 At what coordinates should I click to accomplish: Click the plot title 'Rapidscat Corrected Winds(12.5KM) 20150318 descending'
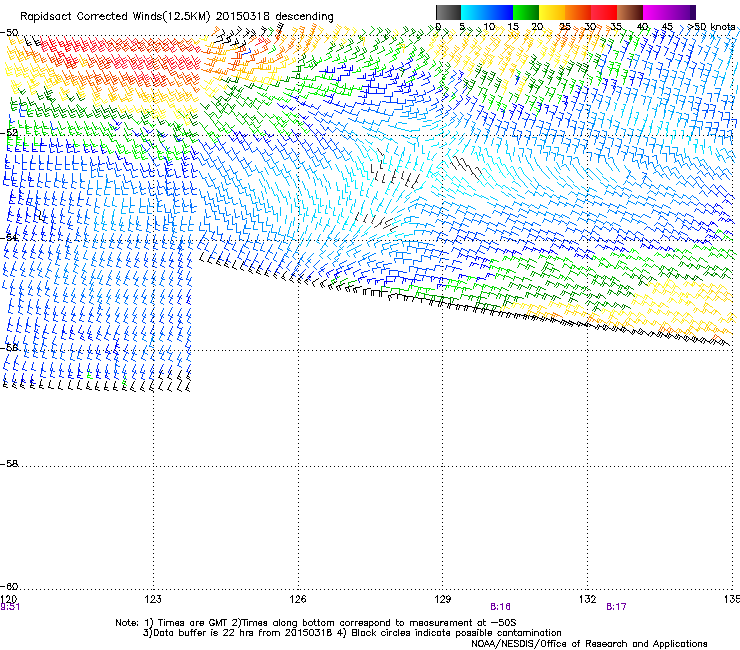point(177,17)
